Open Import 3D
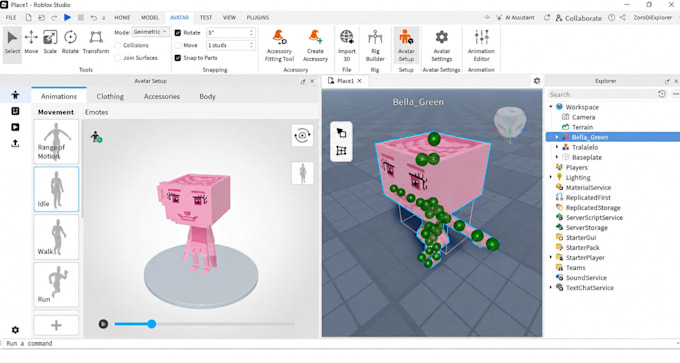Screen dimensions: 680x363 (347, 45)
